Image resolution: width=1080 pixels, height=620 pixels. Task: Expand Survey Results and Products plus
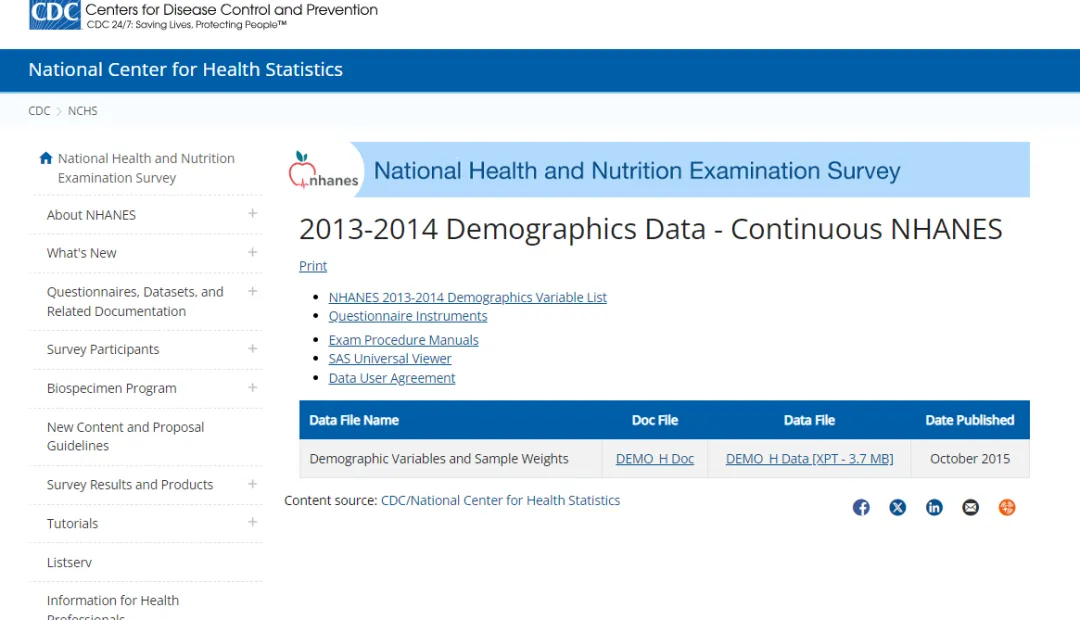coord(253,484)
